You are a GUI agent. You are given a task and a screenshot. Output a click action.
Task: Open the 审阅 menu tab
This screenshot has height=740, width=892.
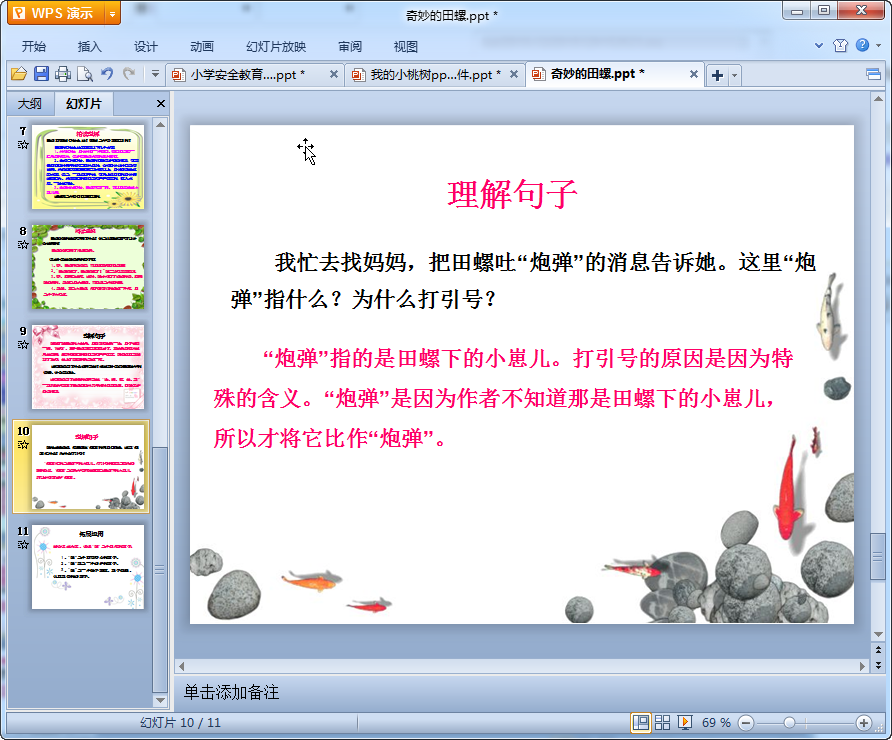(x=350, y=47)
